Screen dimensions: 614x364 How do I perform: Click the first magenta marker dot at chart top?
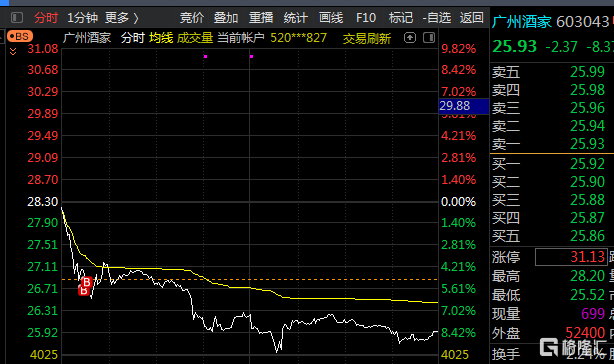pyautogui.click(x=205, y=57)
